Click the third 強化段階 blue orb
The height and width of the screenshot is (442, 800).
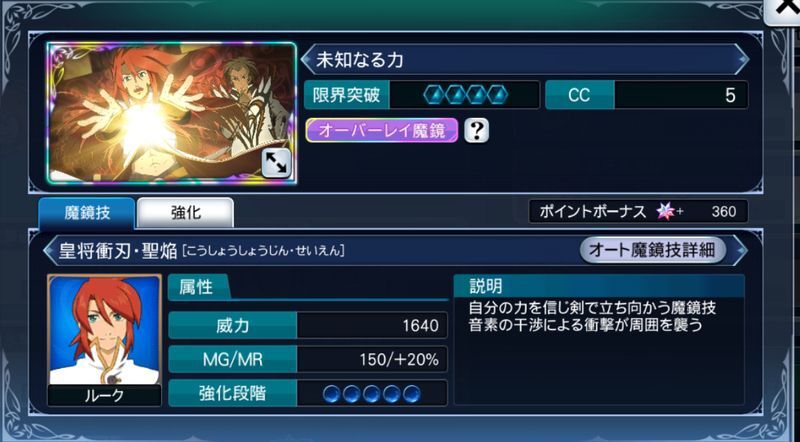371,394
